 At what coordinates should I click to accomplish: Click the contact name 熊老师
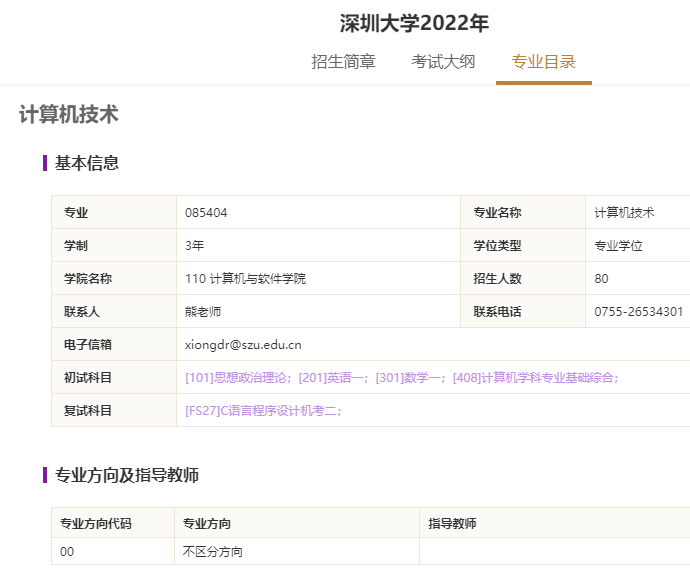click(x=203, y=312)
